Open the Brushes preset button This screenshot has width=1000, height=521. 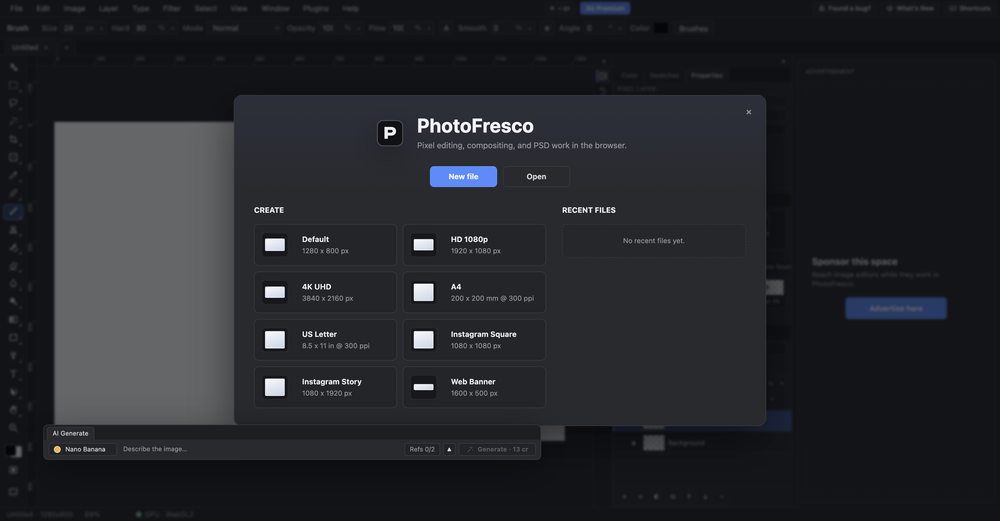693,28
